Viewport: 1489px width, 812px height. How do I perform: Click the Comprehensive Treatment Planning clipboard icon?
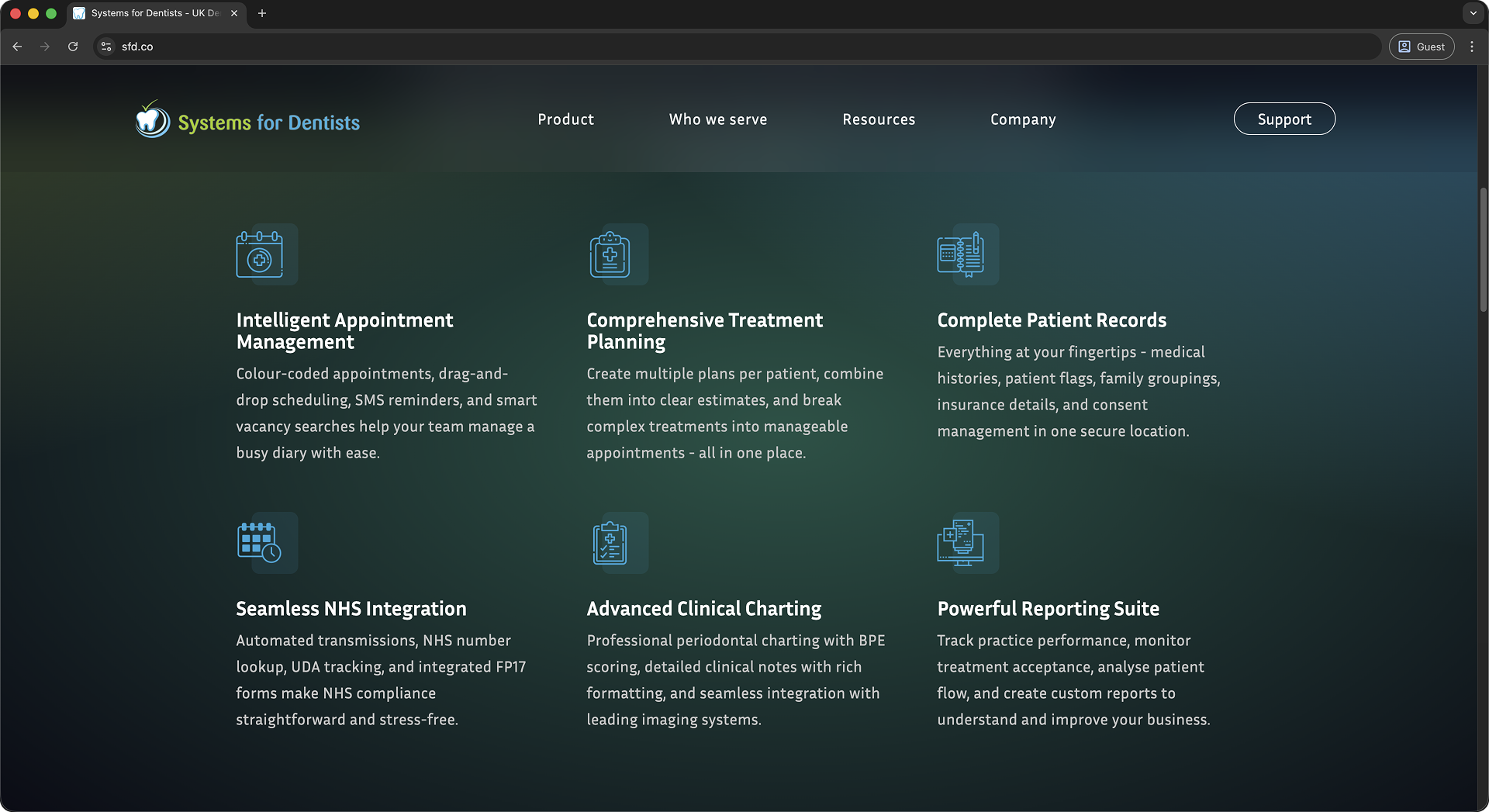point(610,254)
